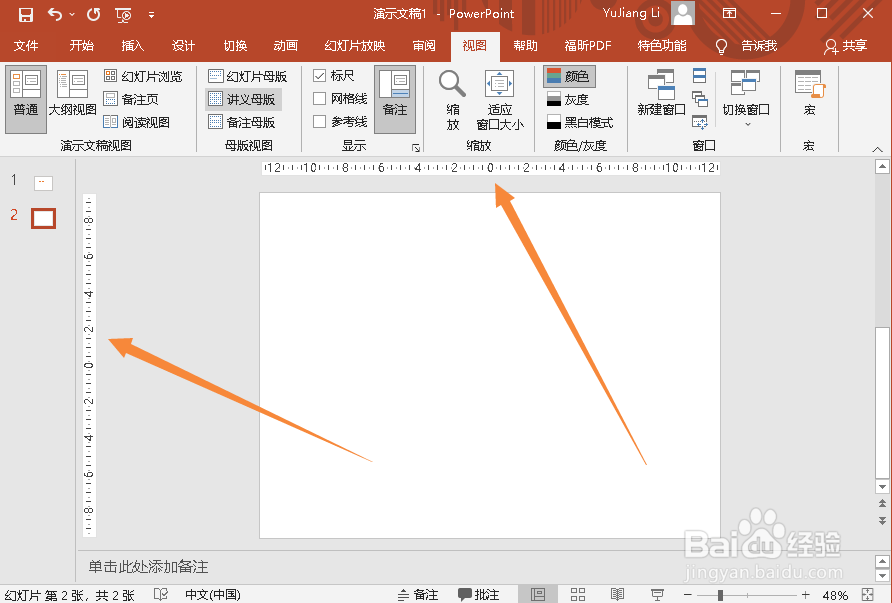Viewport: 892px width, 603px height.
Task: Click 适应窗口大小 fit to window
Action: (x=499, y=100)
